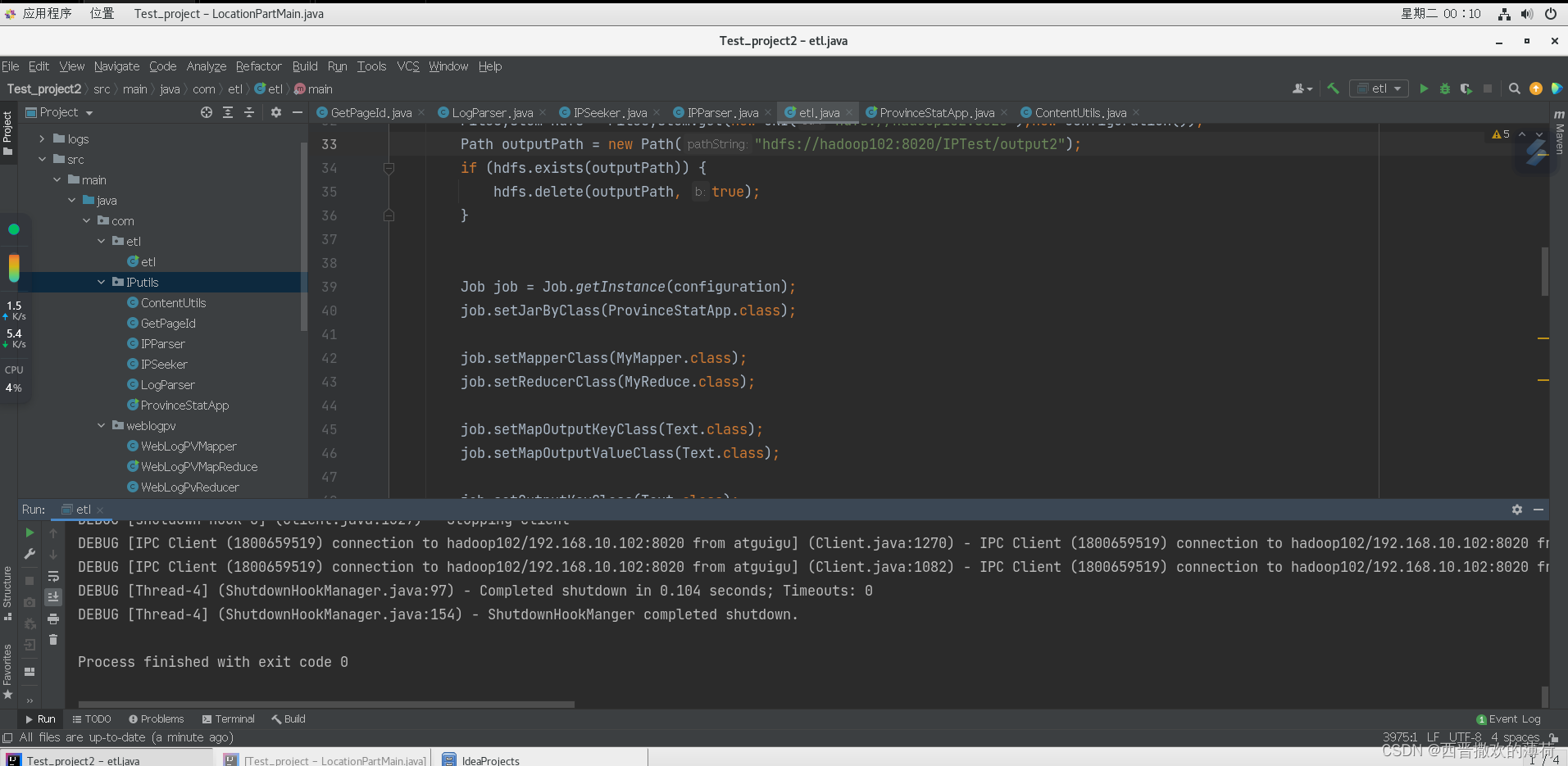Viewport: 1568px width, 766px height.
Task: Open Search Everywhere magnifier icon
Action: pos(1515,88)
